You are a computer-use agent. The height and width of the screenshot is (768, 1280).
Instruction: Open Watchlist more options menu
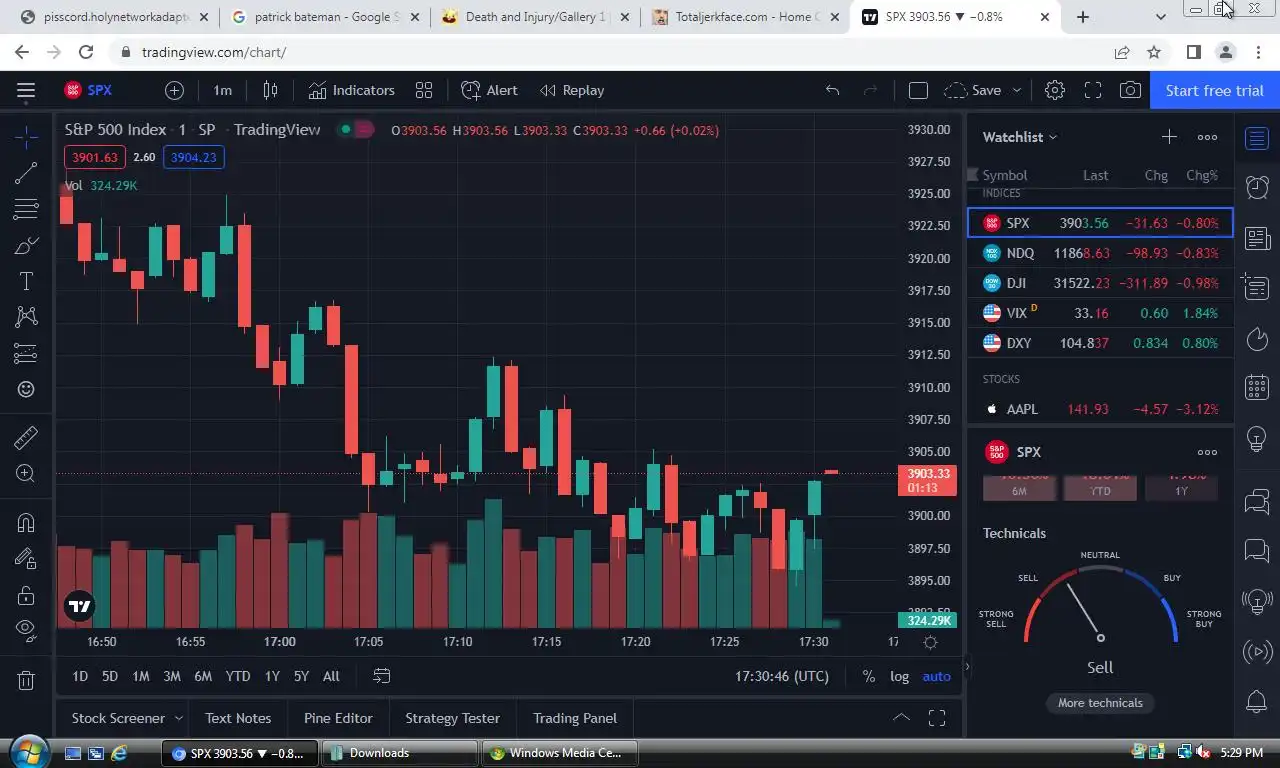click(x=1207, y=137)
